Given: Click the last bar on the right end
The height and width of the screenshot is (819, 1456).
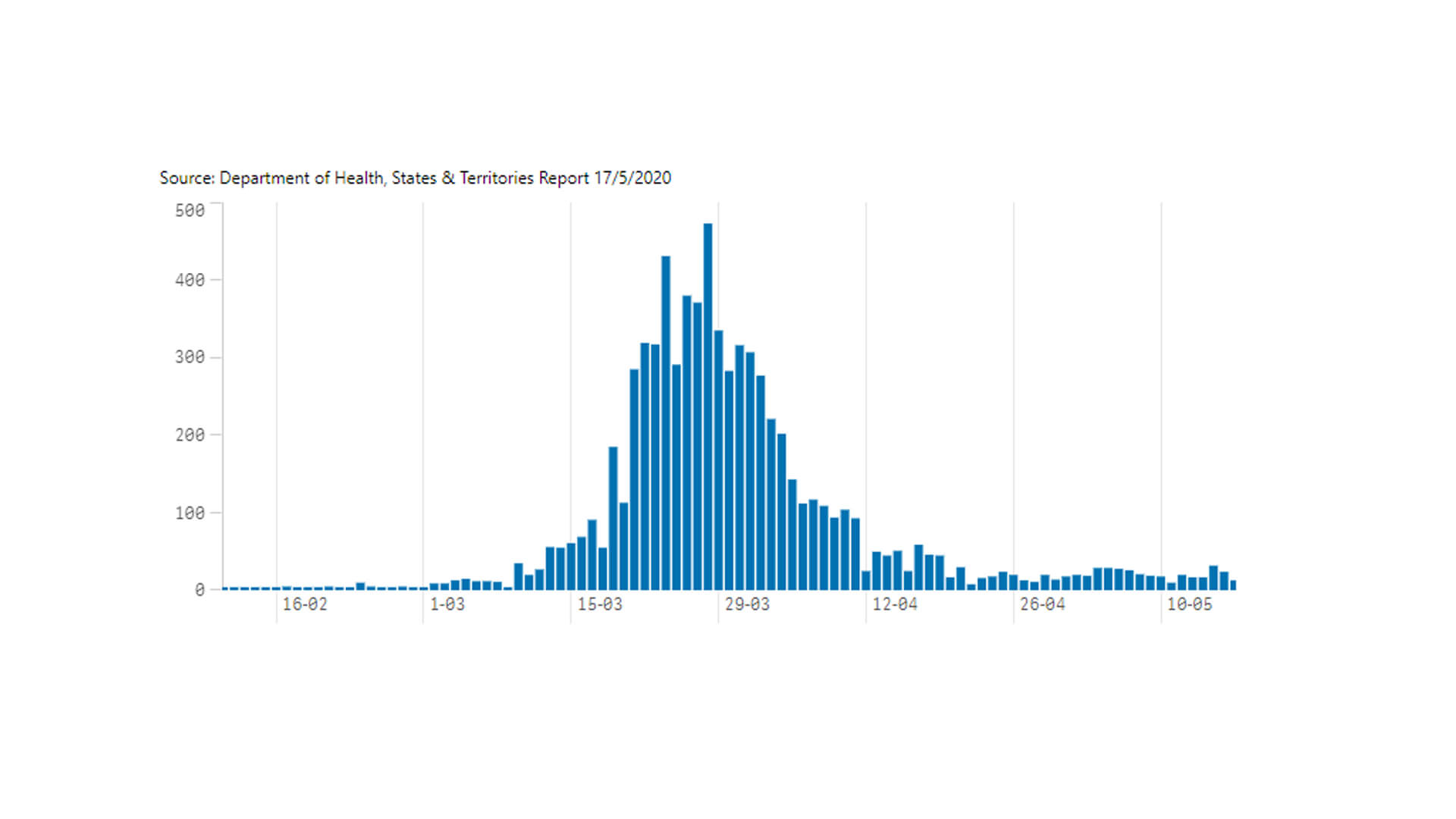Looking at the screenshot, I should pos(1233,585).
